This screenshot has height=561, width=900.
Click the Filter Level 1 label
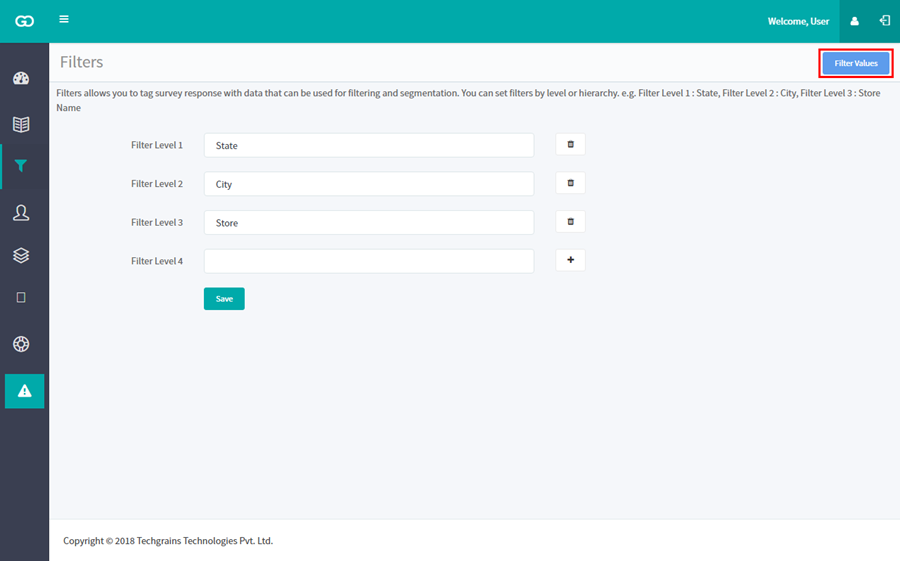(x=157, y=145)
